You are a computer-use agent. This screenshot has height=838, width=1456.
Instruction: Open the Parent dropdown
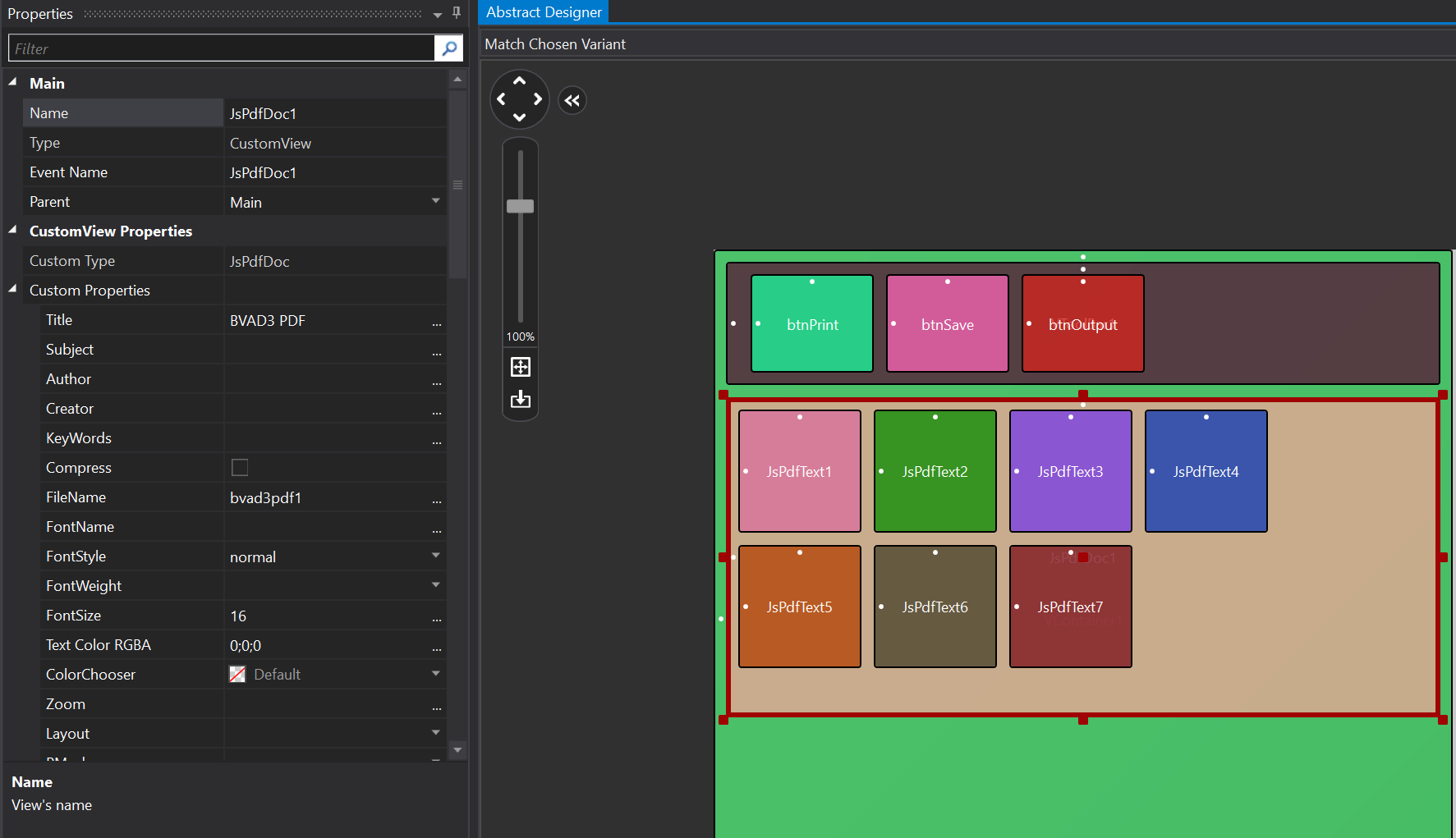click(x=435, y=202)
